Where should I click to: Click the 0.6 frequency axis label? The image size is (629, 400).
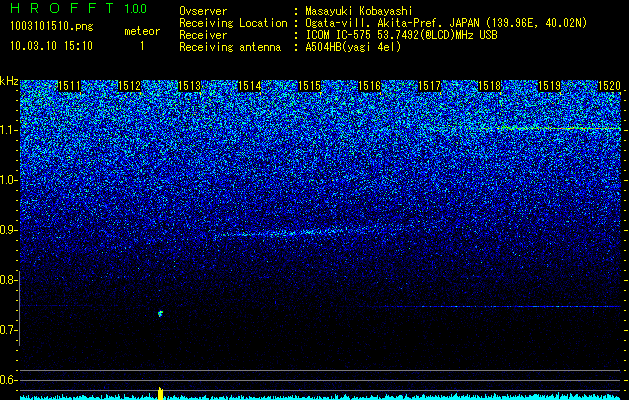tap(8, 380)
